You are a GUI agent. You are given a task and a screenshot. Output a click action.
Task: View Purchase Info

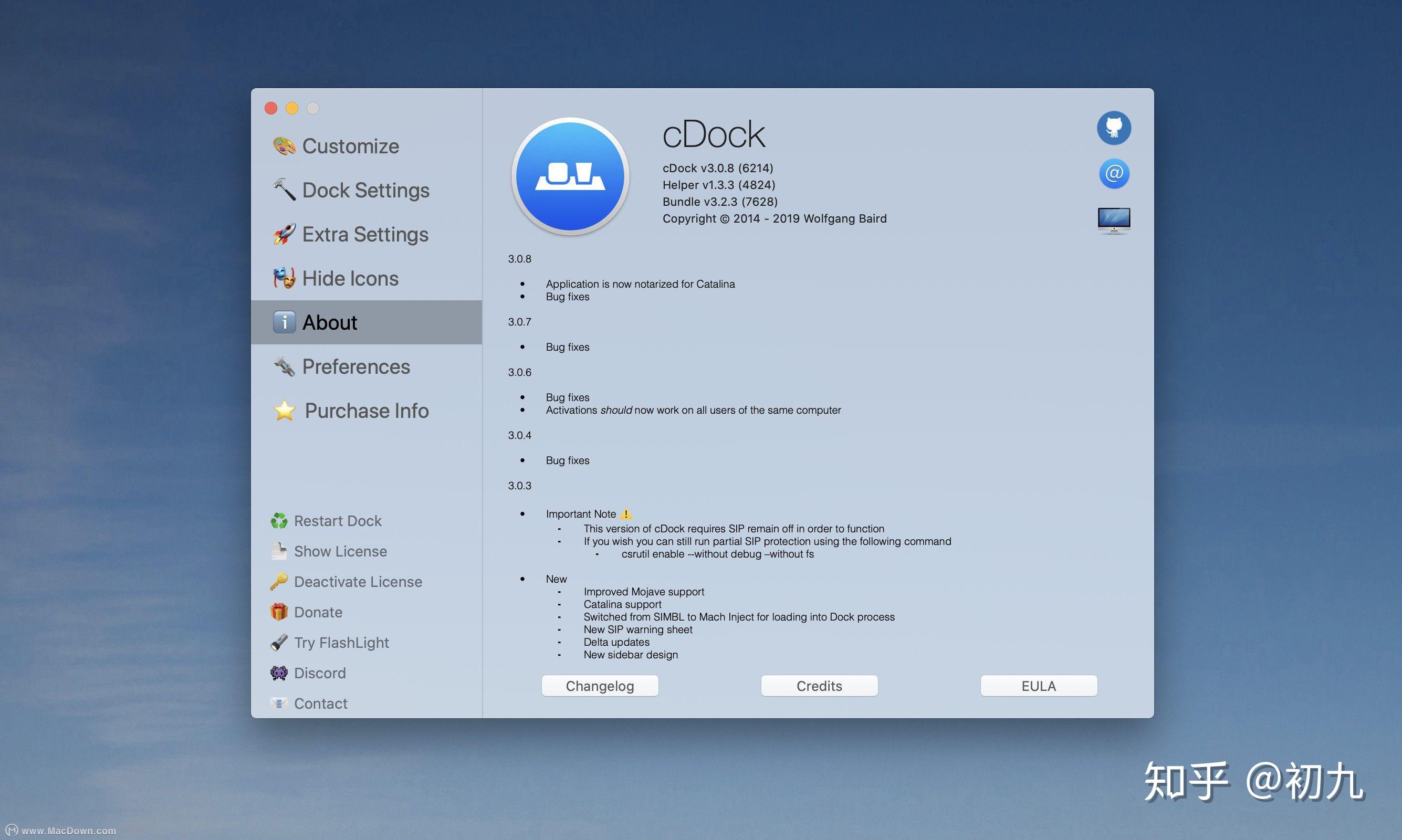pyautogui.click(x=366, y=411)
